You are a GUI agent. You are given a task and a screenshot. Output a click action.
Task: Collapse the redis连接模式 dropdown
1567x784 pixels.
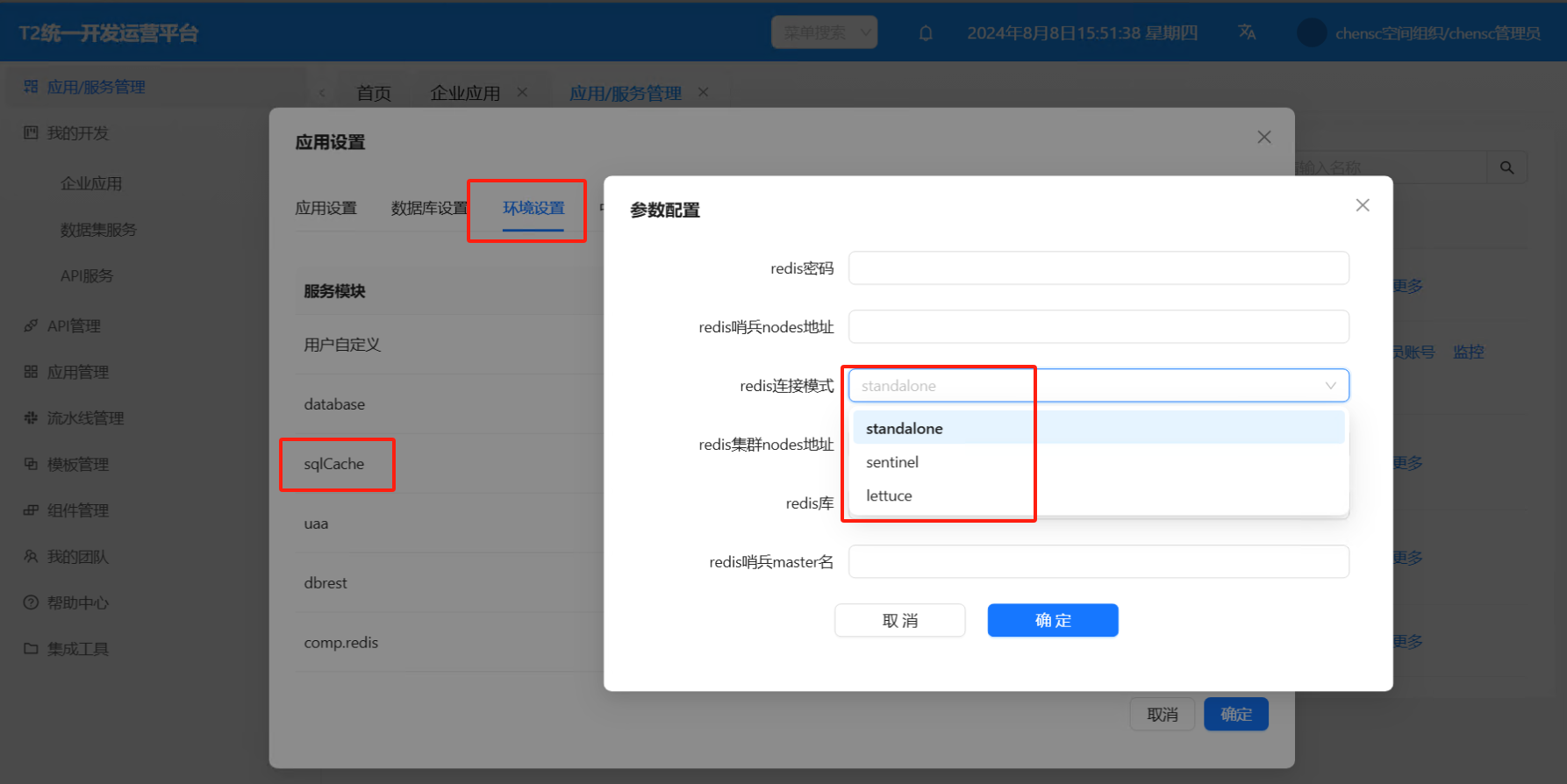[x=1098, y=386]
